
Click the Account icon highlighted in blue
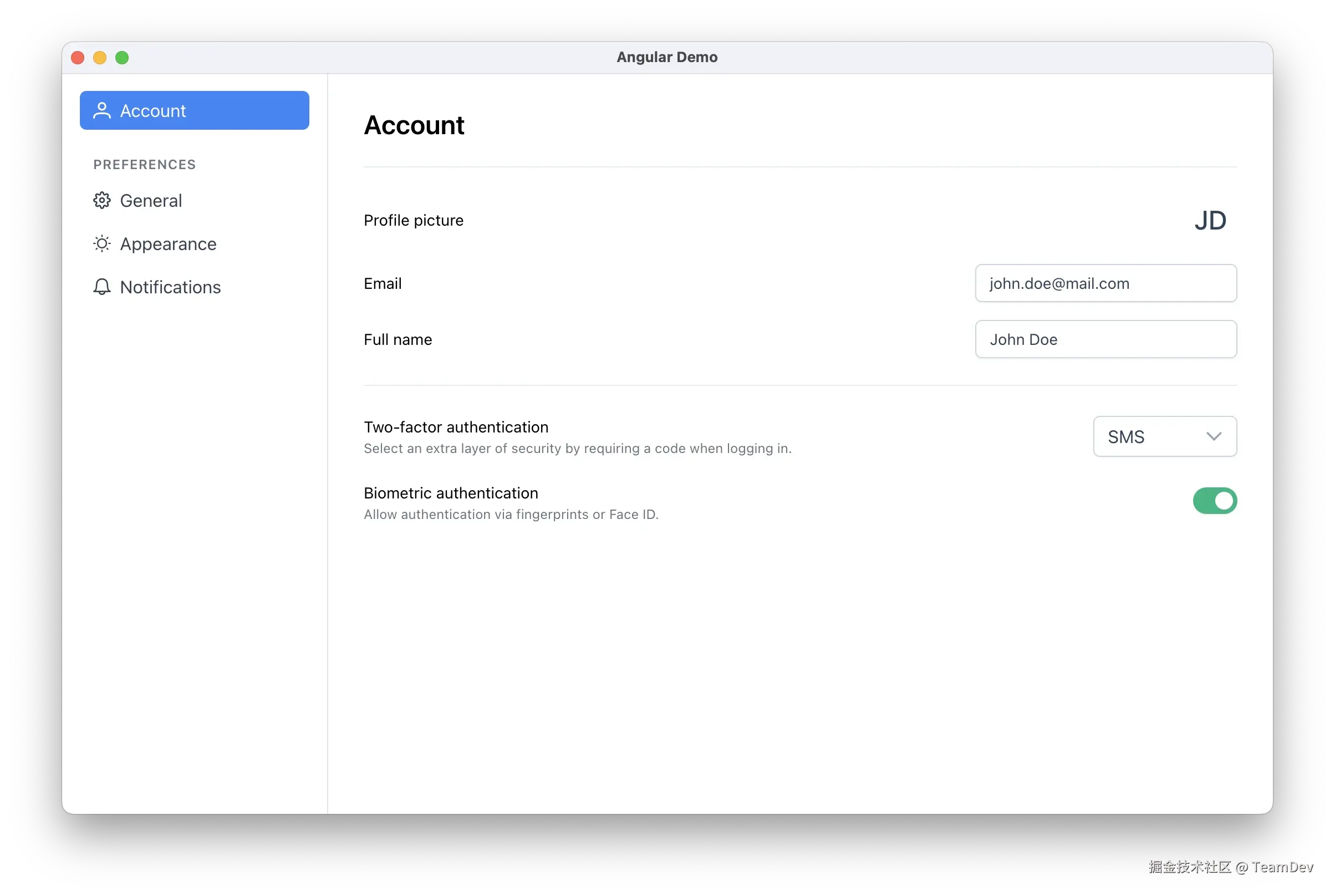pos(101,110)
